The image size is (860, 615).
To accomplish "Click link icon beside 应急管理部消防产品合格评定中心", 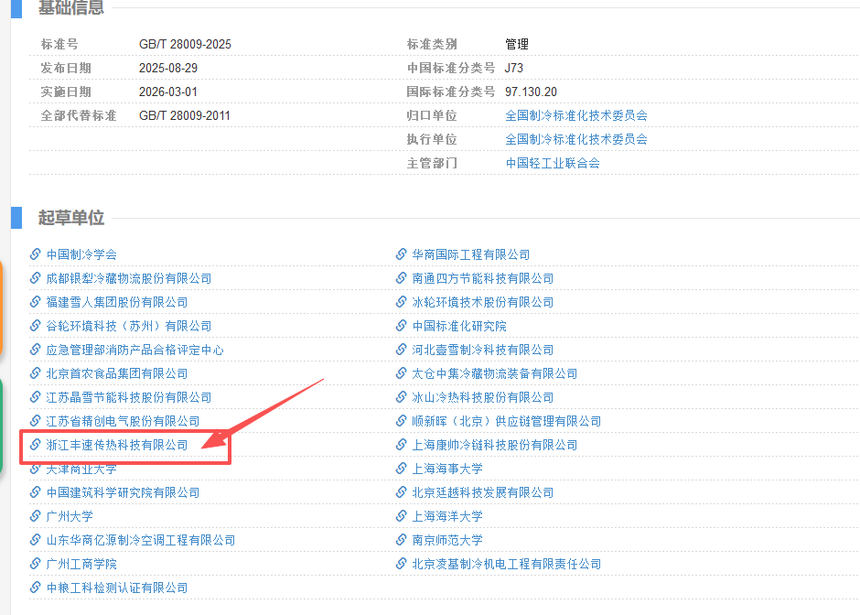I will click(x=36, y=349).
